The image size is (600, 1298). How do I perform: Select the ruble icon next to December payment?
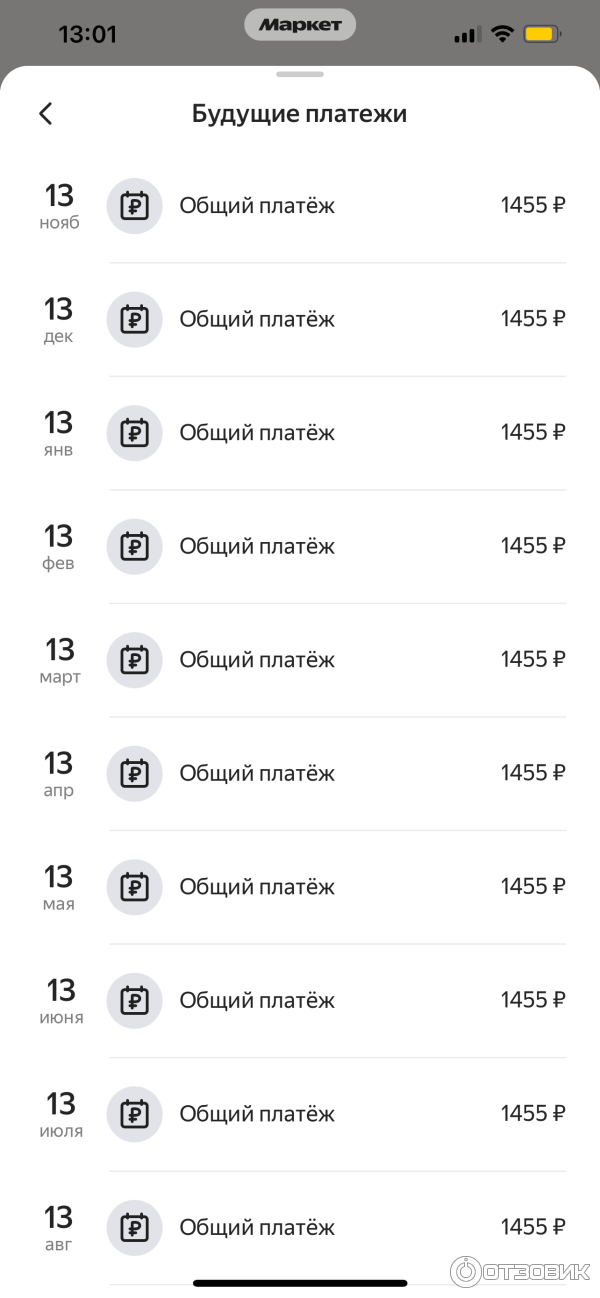tap(134, 319)
